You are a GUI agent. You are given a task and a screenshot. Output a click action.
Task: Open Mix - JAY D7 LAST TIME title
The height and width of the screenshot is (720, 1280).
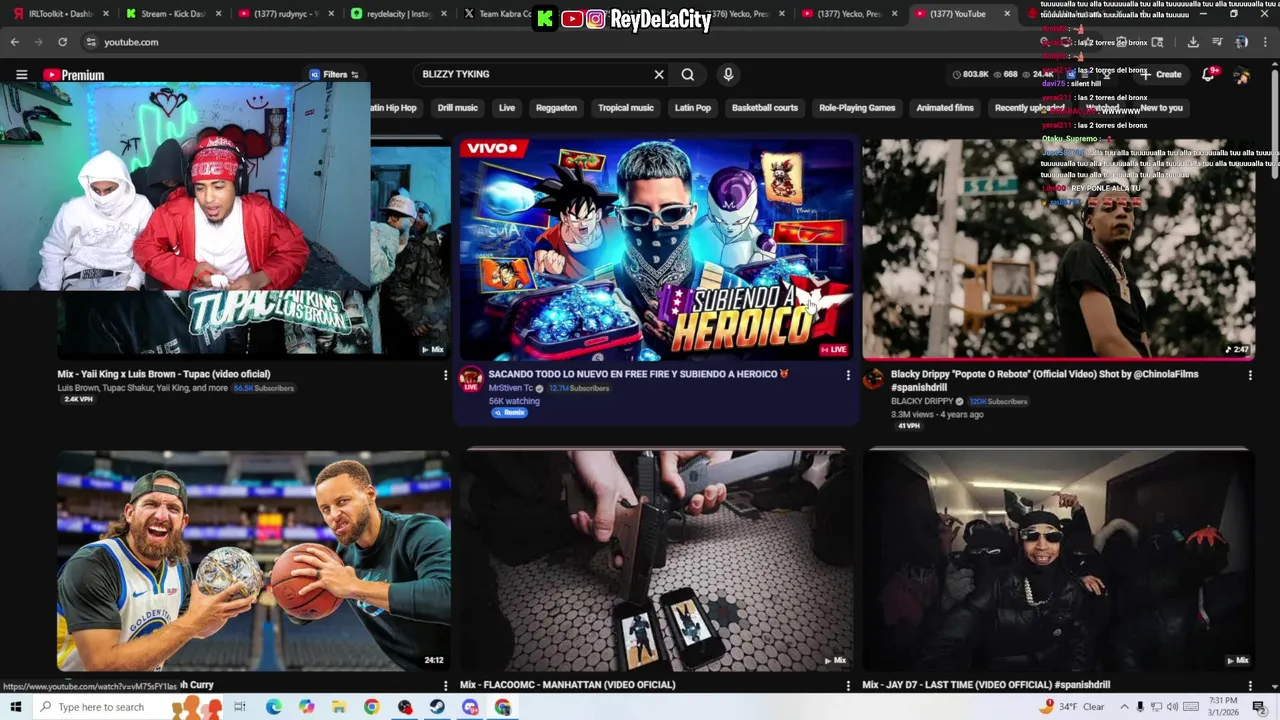(x=986, y=685)
